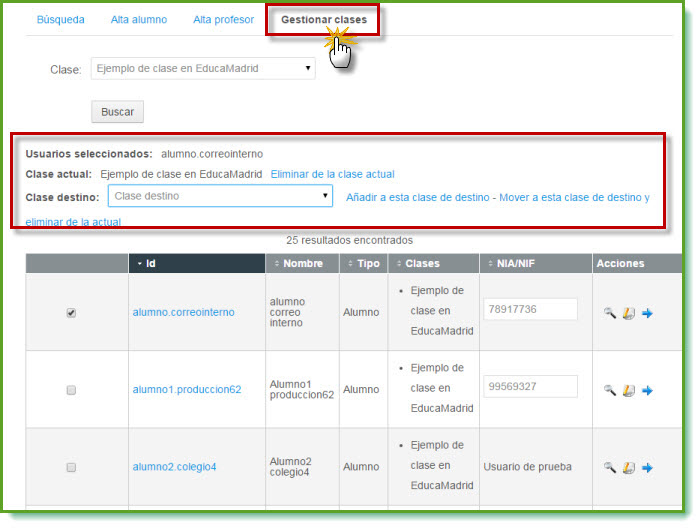Open the Alta alumno tab
The width and height of the screenshot is (700, 528).
click(139, 20)
